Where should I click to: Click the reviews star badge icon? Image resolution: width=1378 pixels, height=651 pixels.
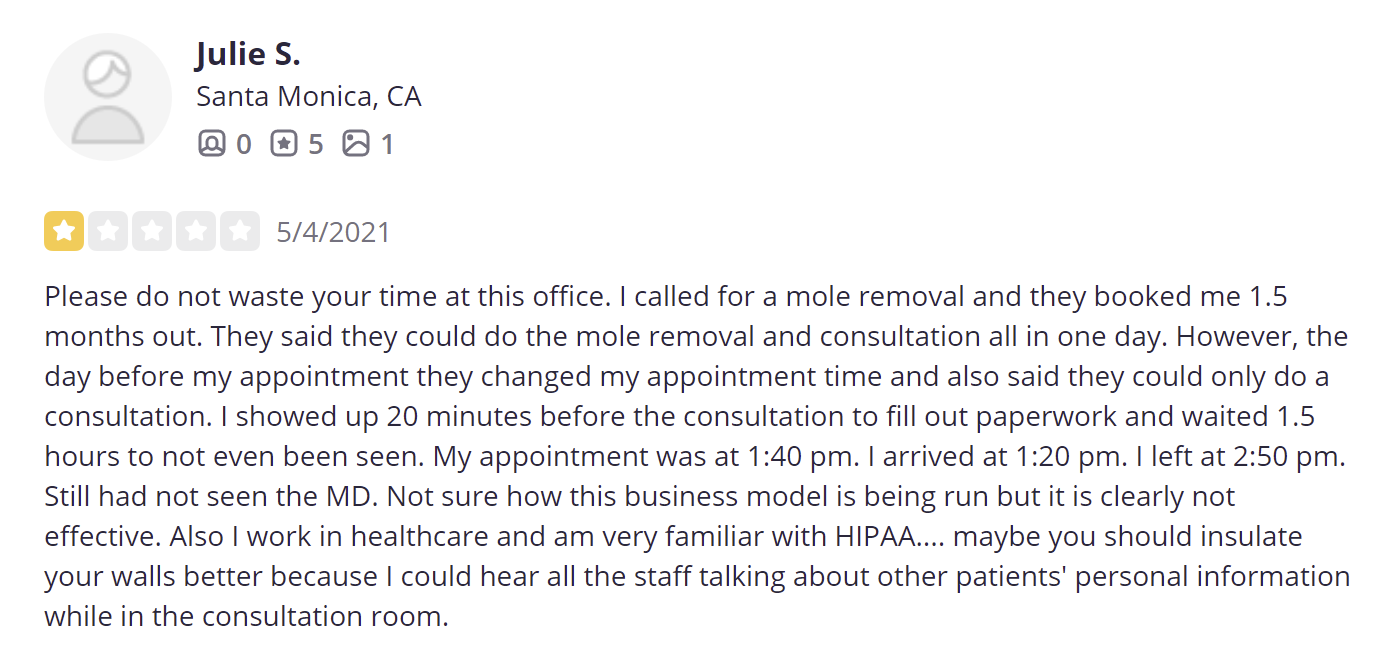[x=284, y=144]
